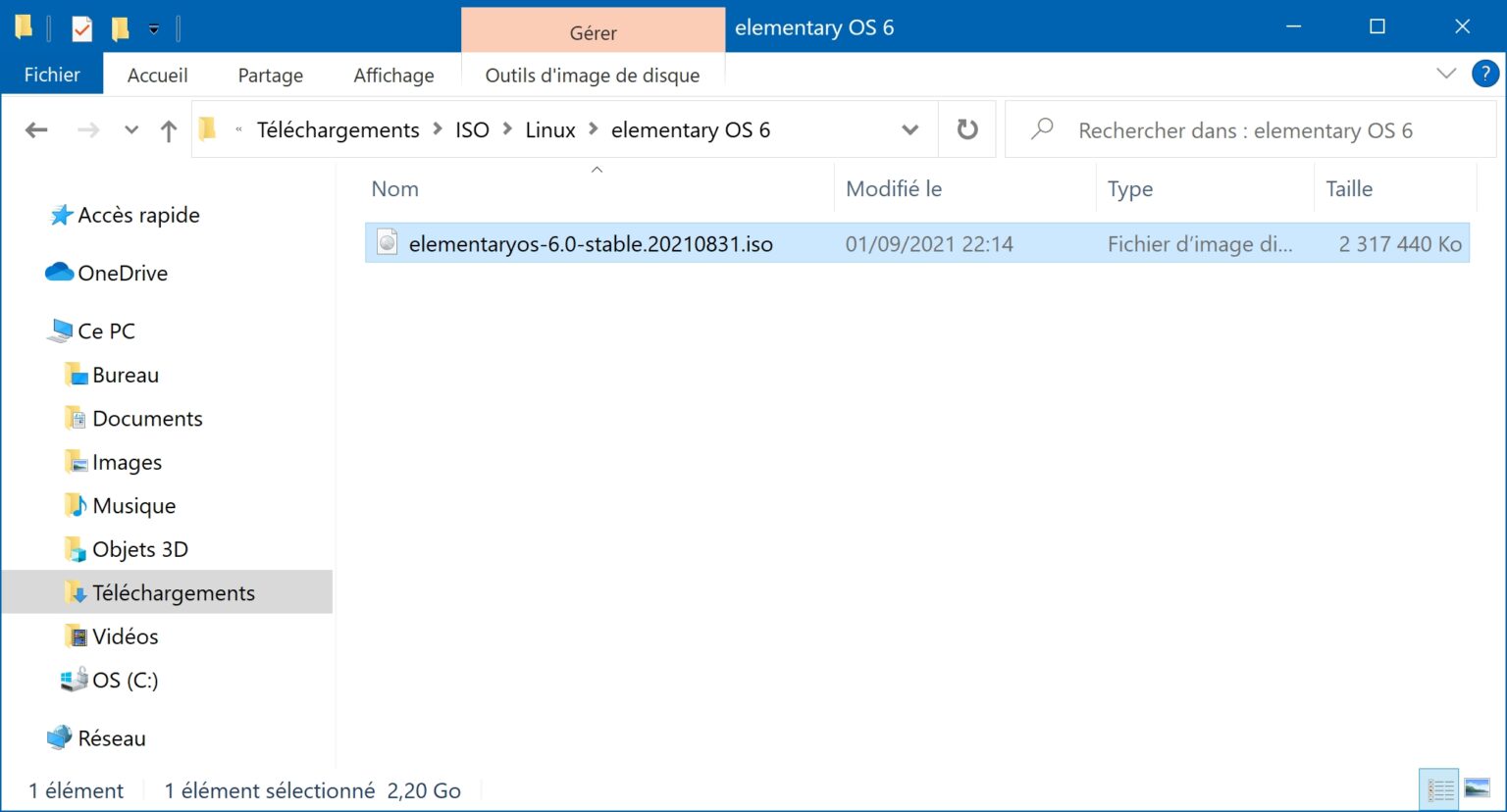Open the address bar history dropdown
Image resolution: width=1507 pixels, height=812 pixels.
pos(909,128)
